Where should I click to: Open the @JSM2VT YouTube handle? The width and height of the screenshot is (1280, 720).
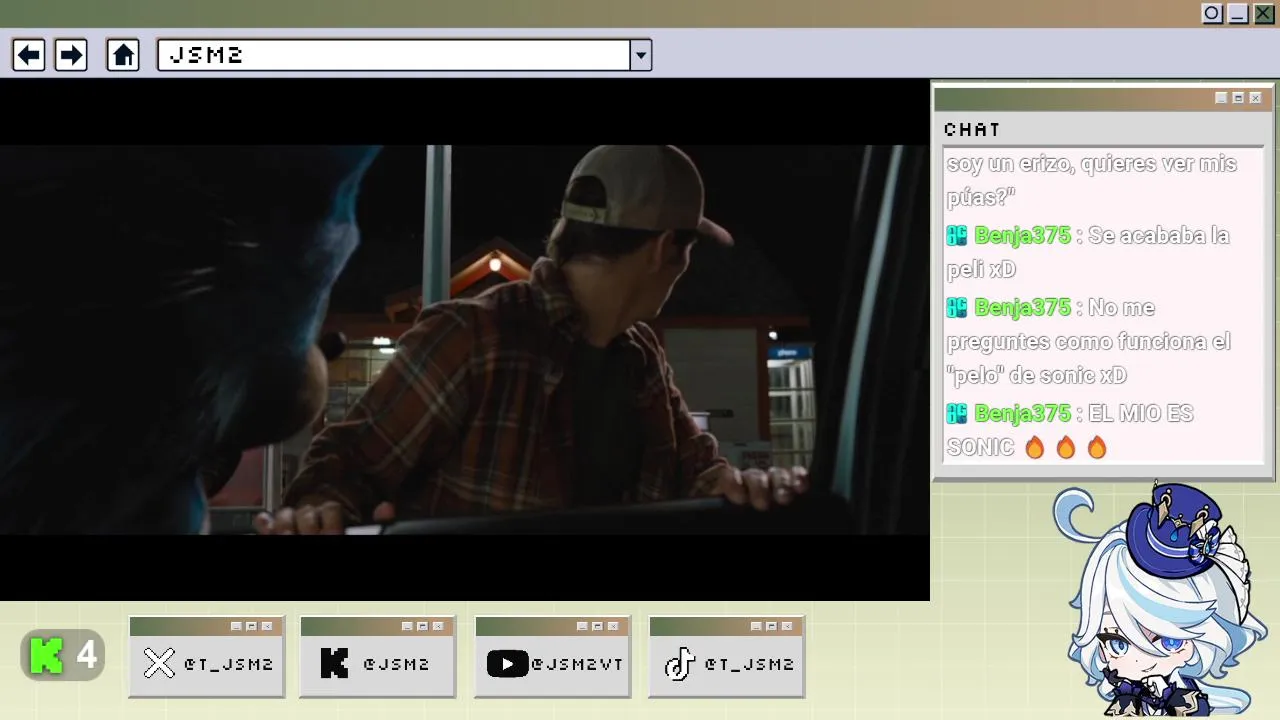tap(577, 664)
